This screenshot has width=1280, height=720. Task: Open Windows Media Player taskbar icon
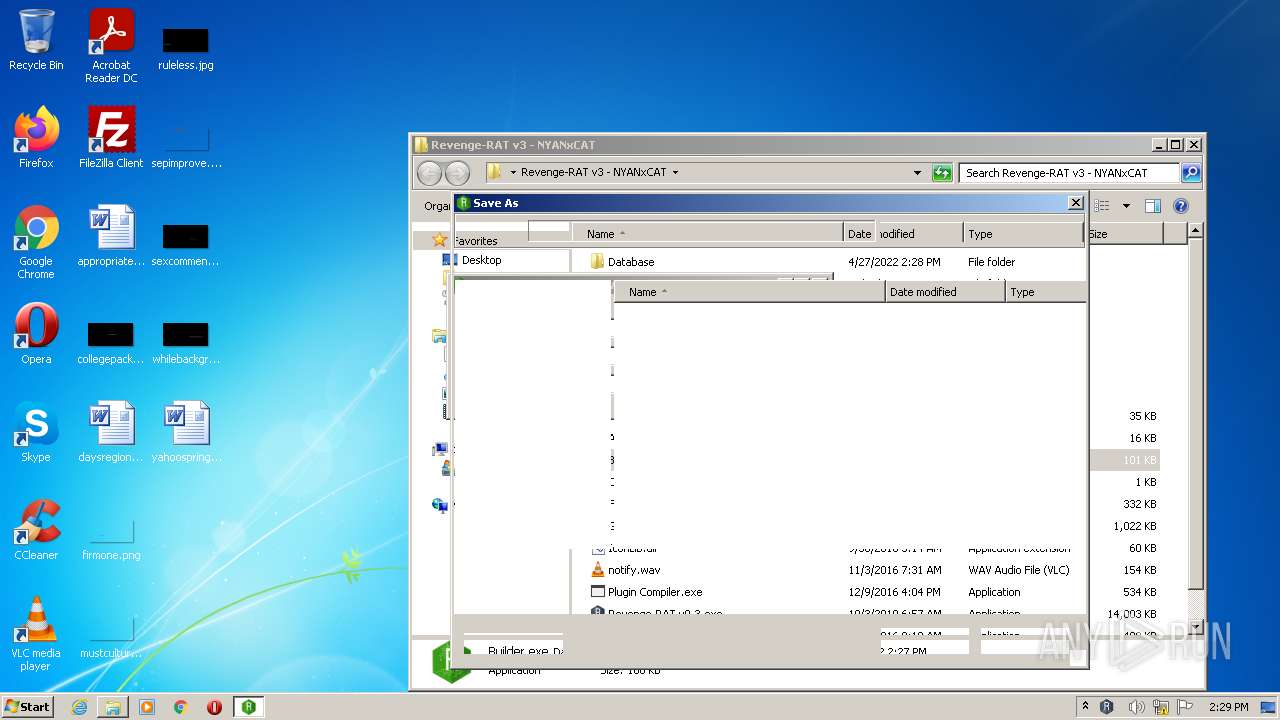click(147, 707)
